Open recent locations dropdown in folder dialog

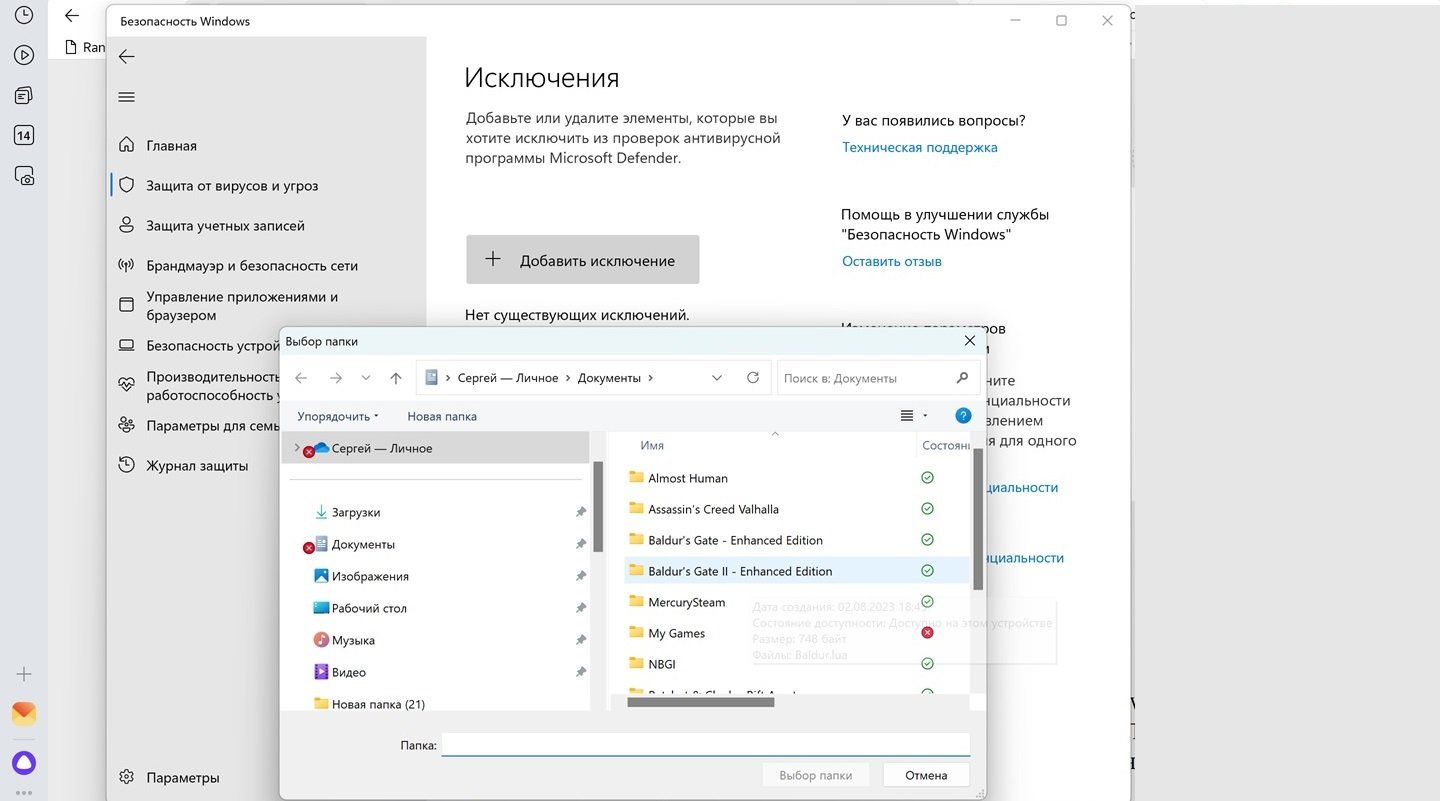tap(366, 378)
